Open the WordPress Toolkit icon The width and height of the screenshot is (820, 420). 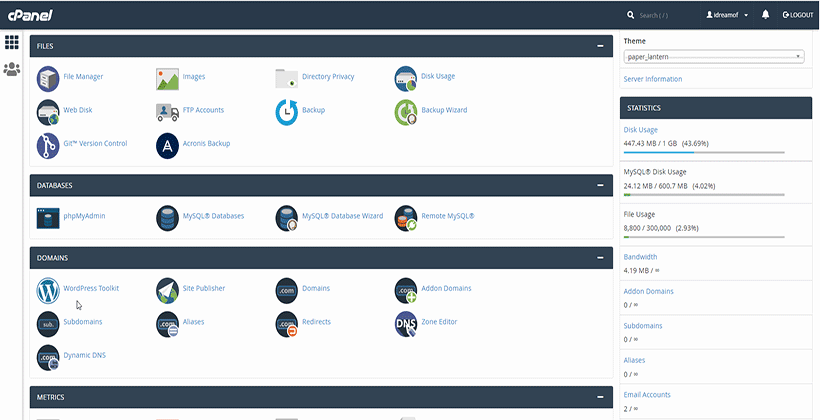pos(48,291)
